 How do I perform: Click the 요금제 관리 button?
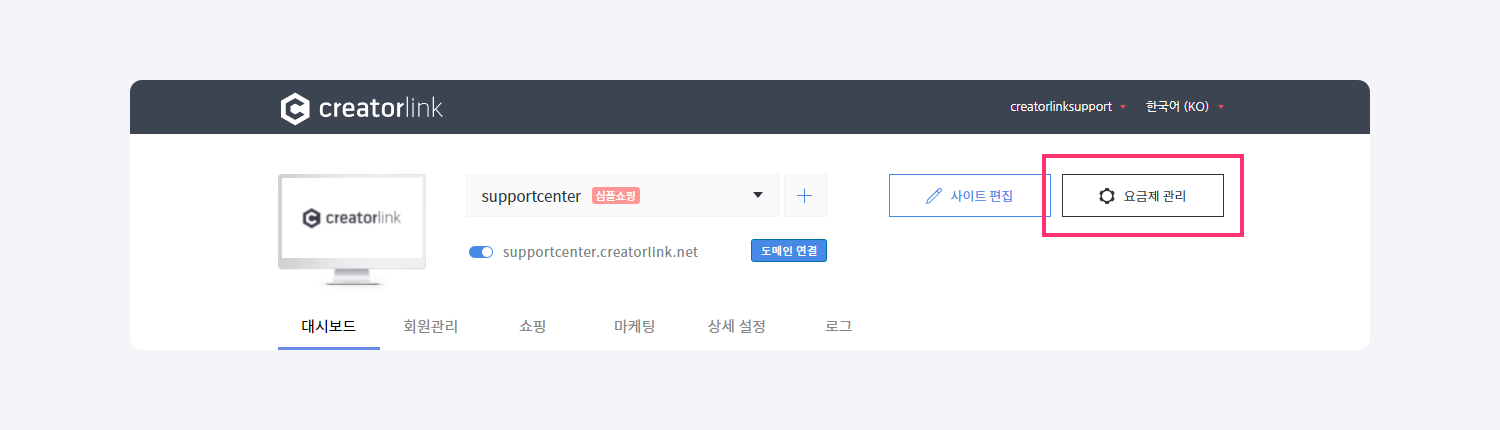click(x=1143, y=196)
